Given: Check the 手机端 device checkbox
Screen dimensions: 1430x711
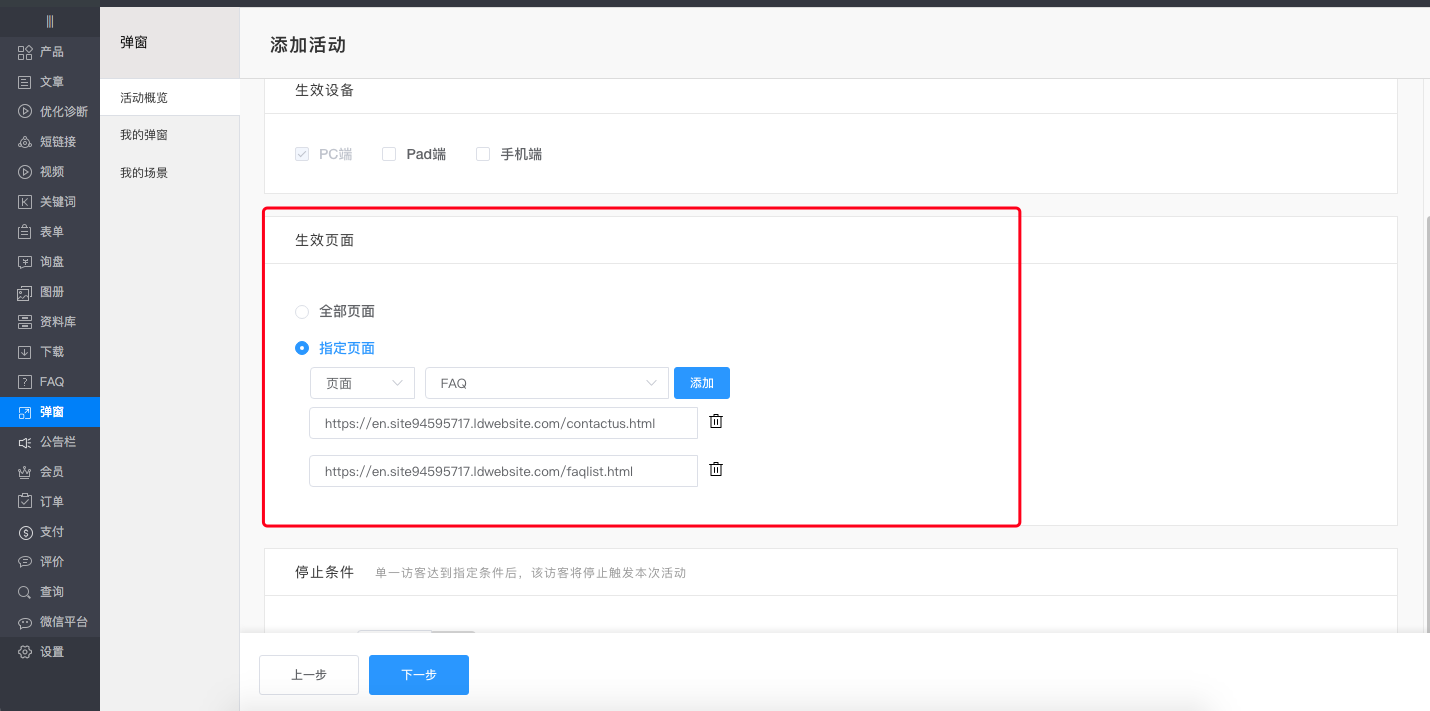Looking at the screenshot, I should tap(483, 153).
